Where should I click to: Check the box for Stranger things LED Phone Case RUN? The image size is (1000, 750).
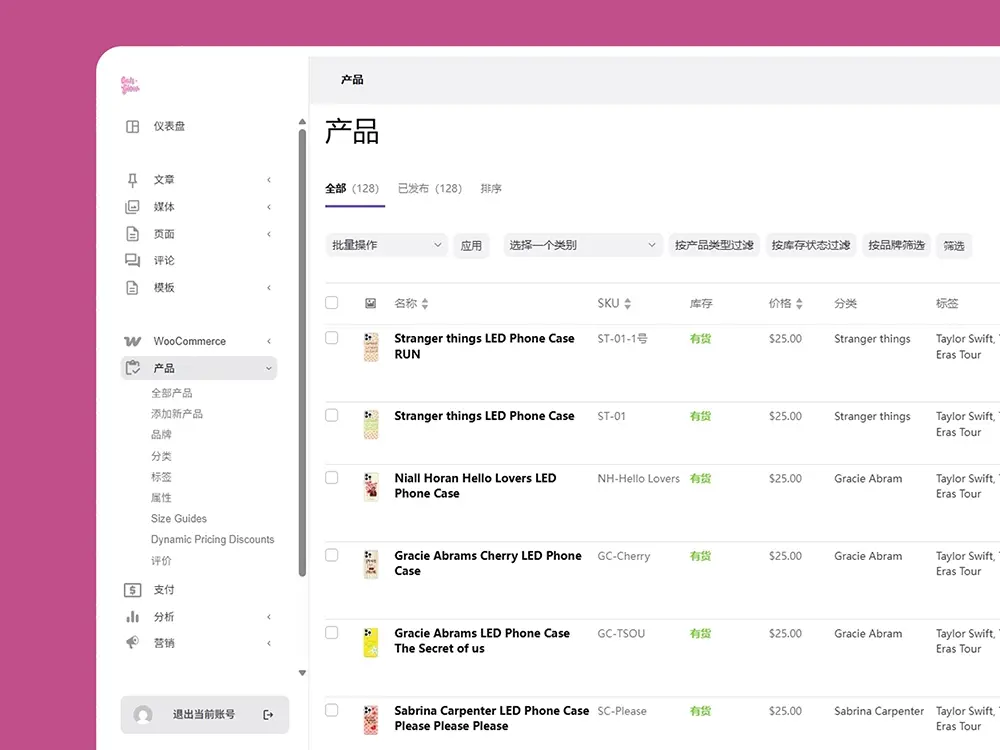[x=332, y=338]
